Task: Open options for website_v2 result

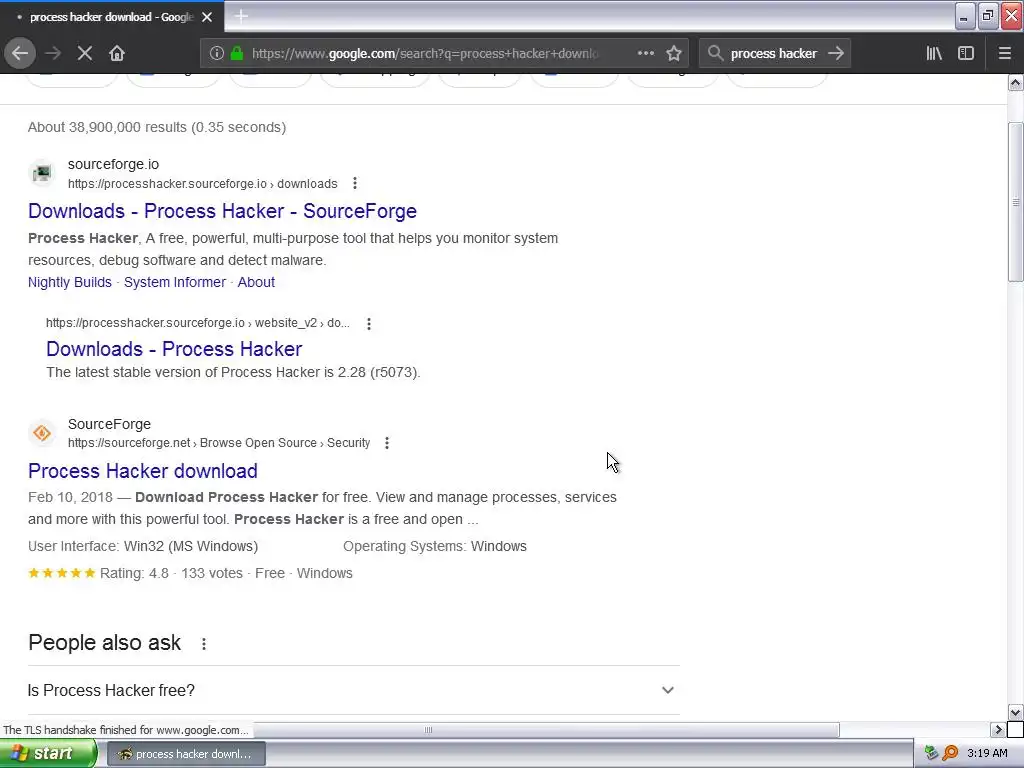Action: (369, 323)
